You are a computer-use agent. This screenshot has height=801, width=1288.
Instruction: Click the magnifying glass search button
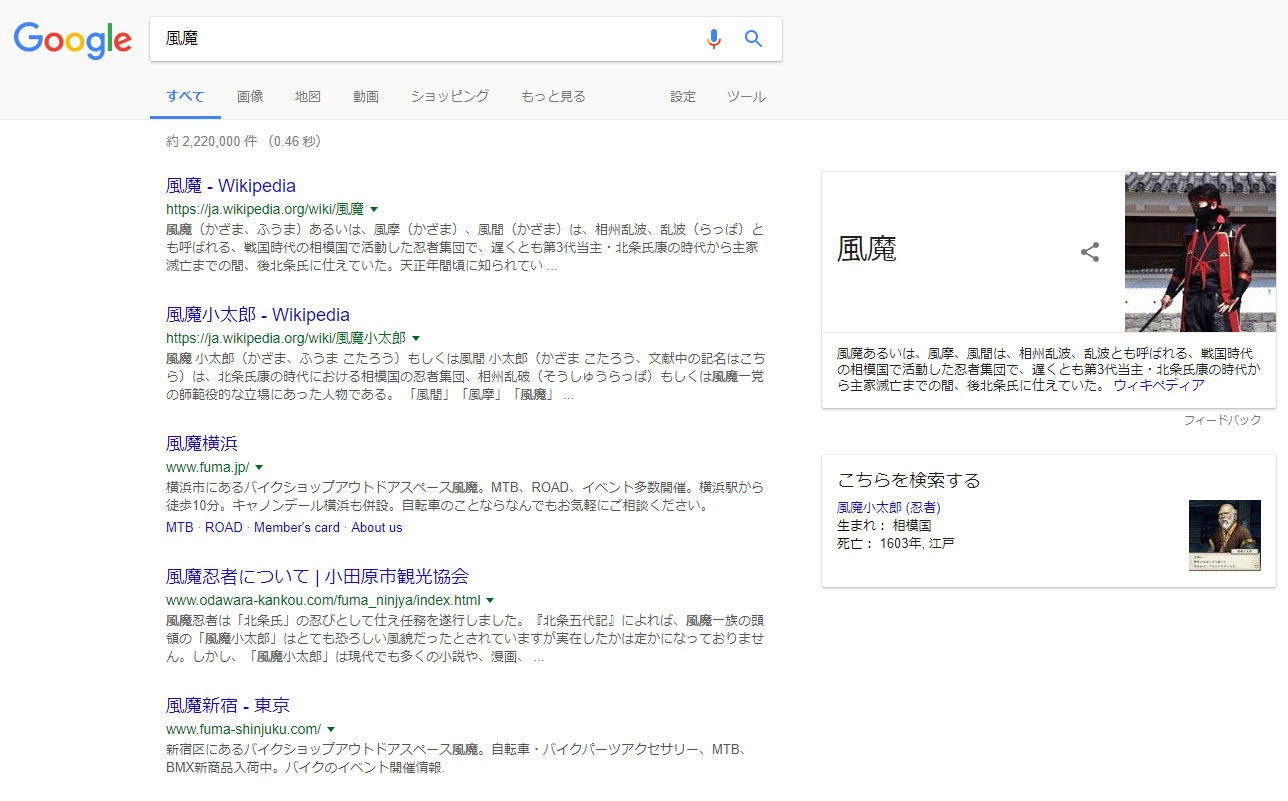(x=753, y=39)
